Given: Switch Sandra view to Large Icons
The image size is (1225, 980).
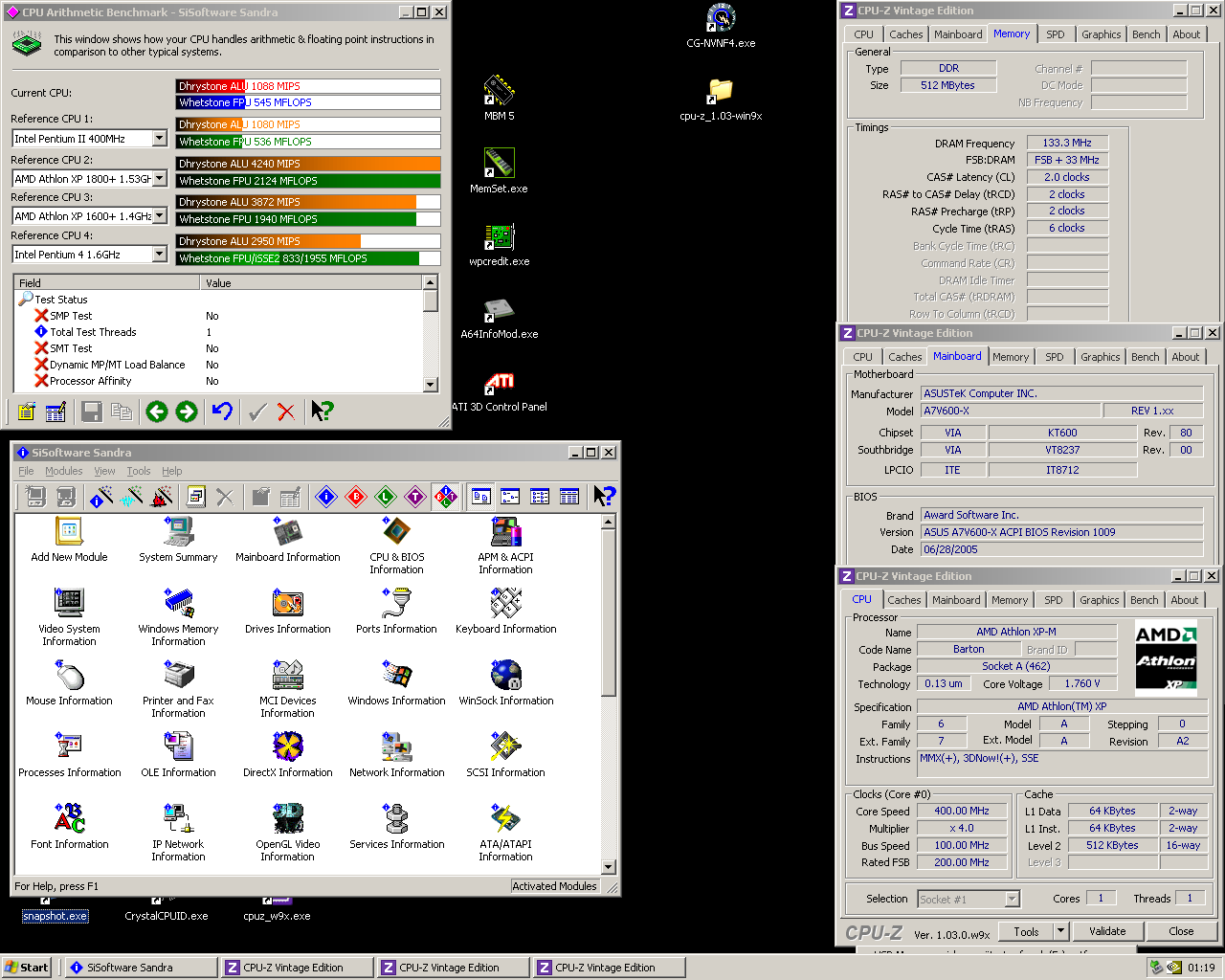Looking at the screenshot, I should tap(481, 496).
